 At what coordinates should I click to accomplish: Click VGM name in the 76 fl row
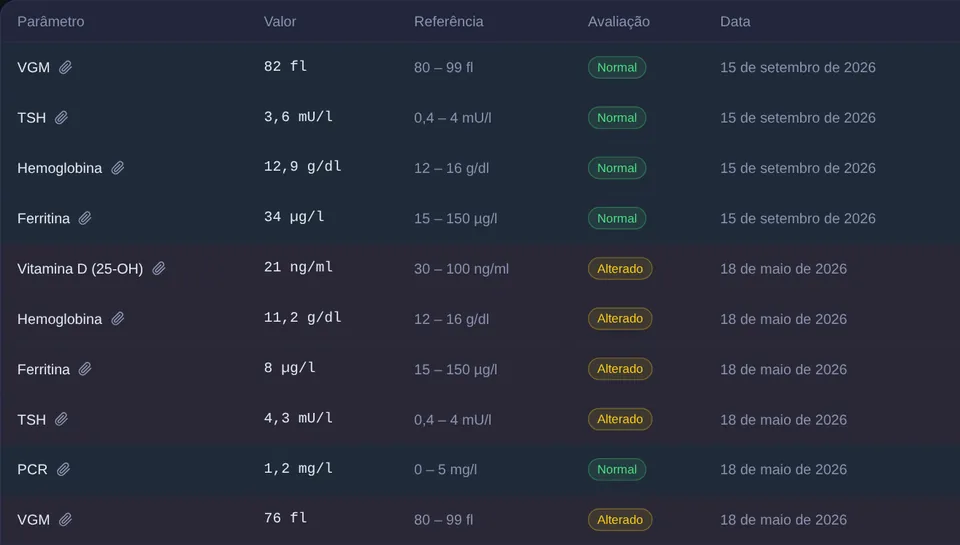click(x=33, y=520)
